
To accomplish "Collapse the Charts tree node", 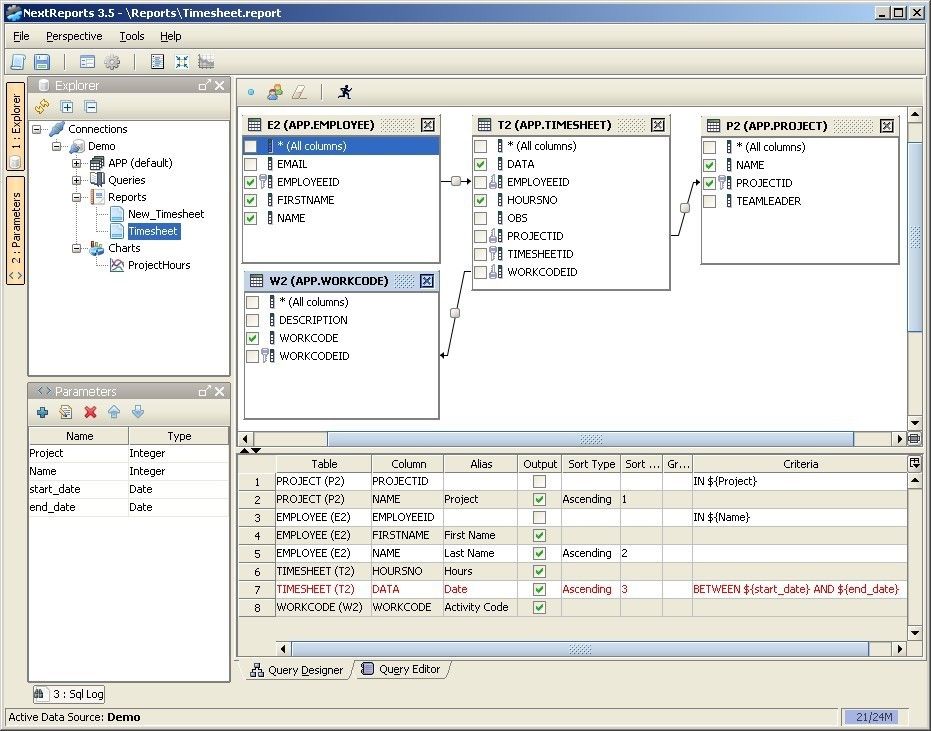I will click(77, 248).
